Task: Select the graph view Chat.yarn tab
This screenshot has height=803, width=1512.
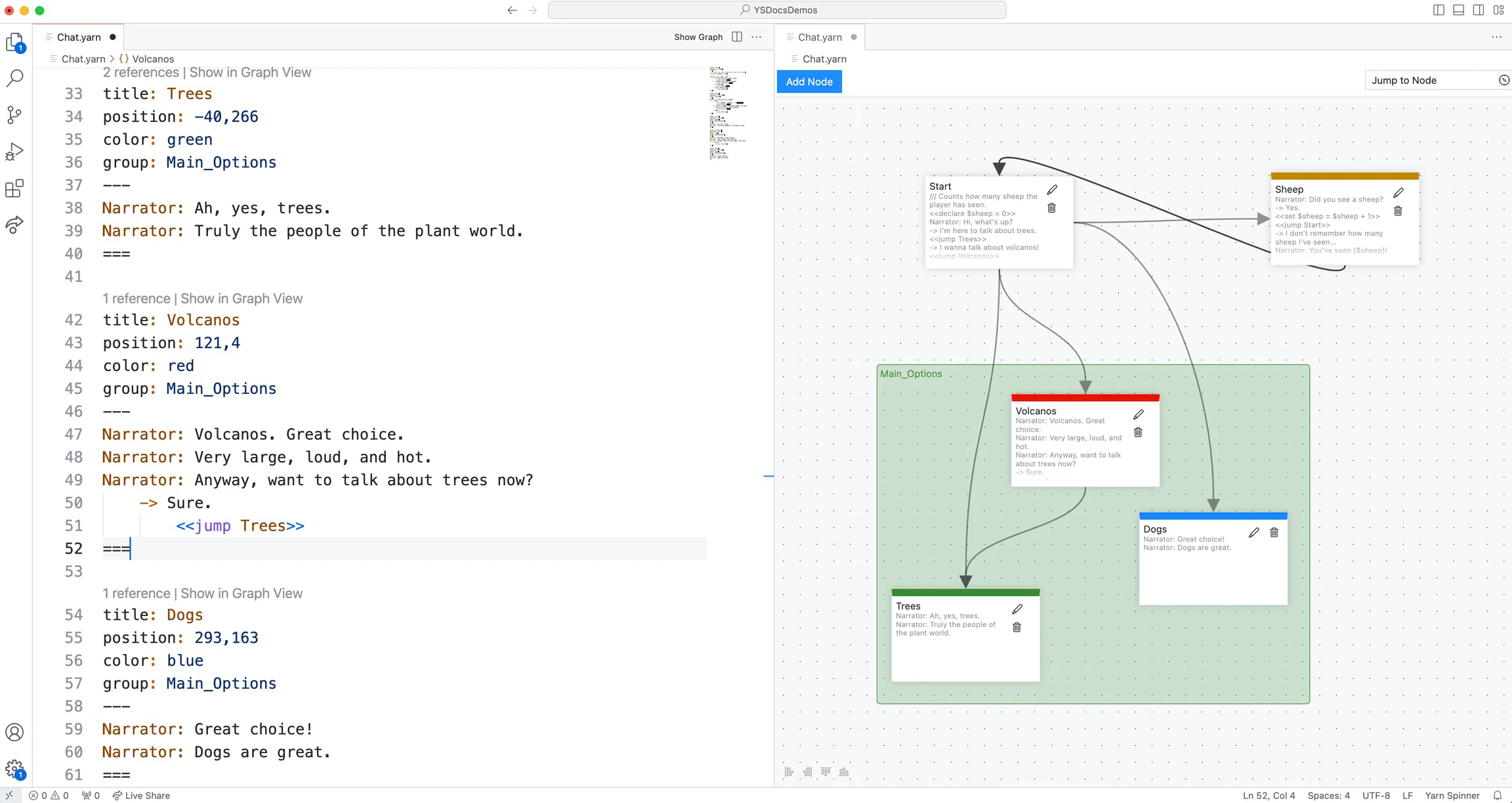Action: click(x=819, y=37)
